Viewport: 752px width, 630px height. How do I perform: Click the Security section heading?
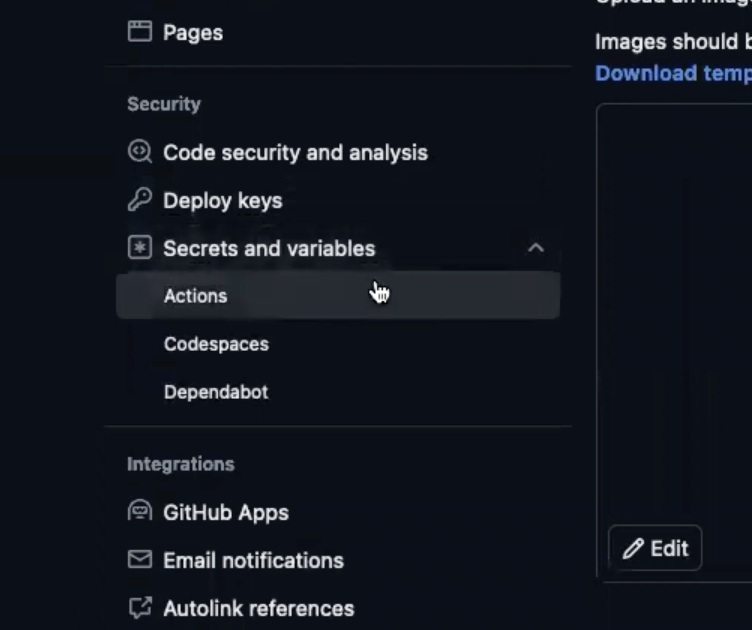pos(164,104)
